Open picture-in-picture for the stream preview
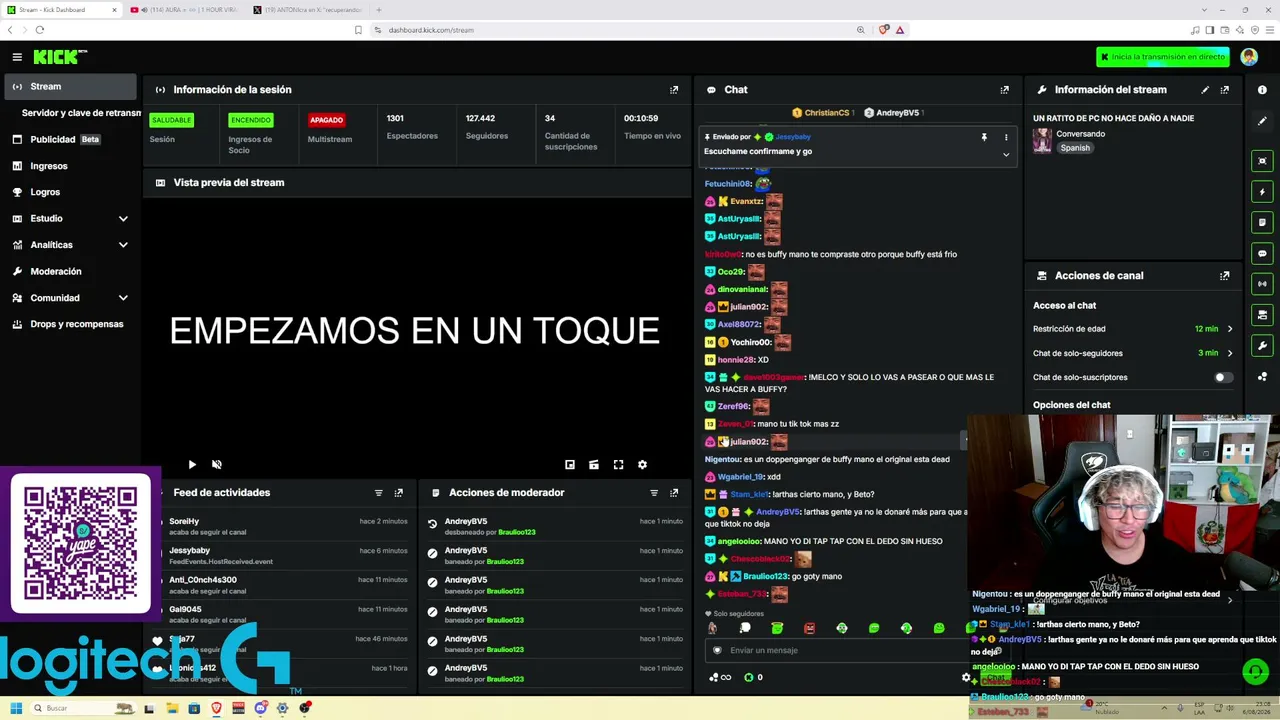The width and height of the screenshot is (1280, 720). tap(570, 465)
